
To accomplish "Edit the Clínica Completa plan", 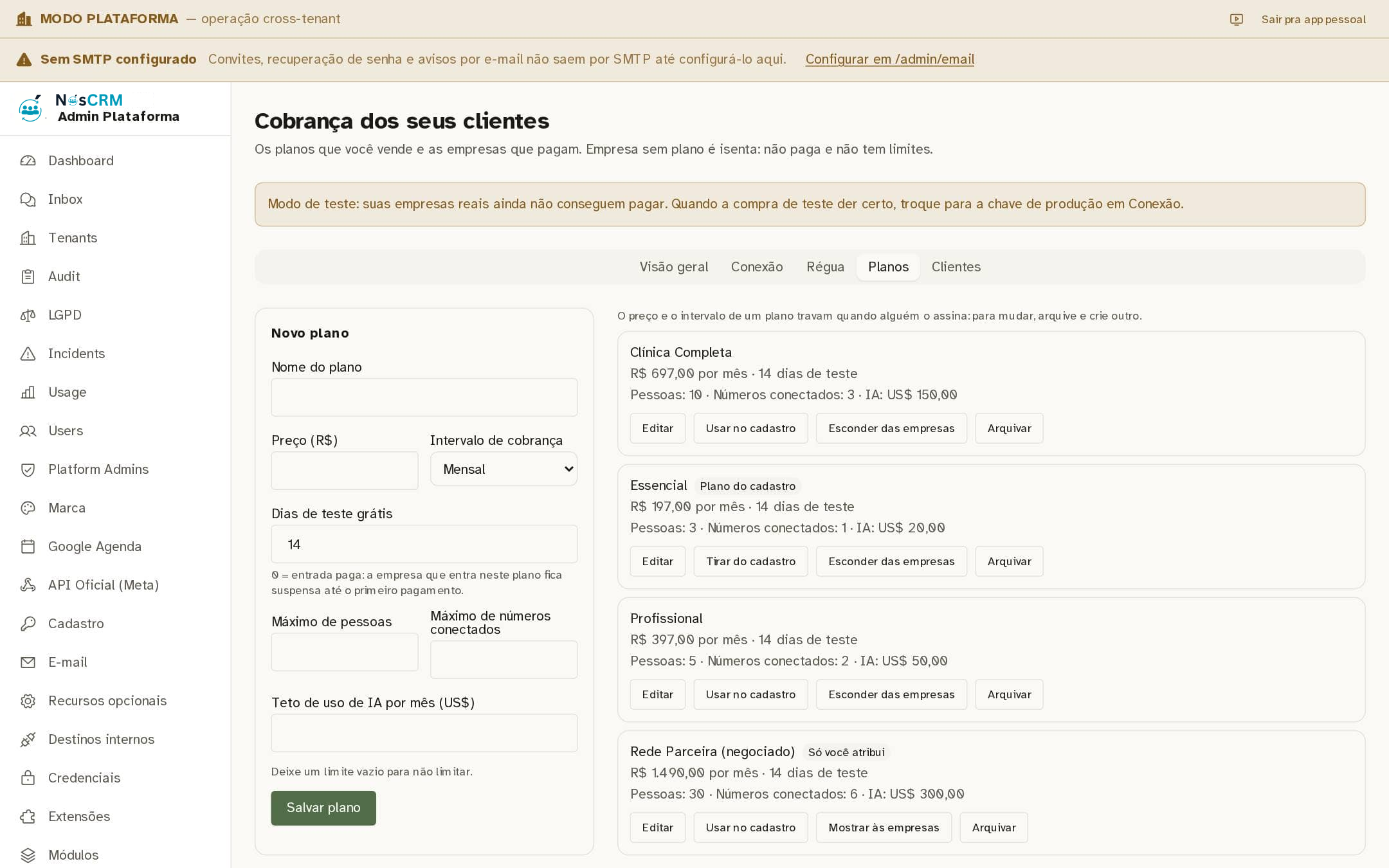I will pos(657,428).
